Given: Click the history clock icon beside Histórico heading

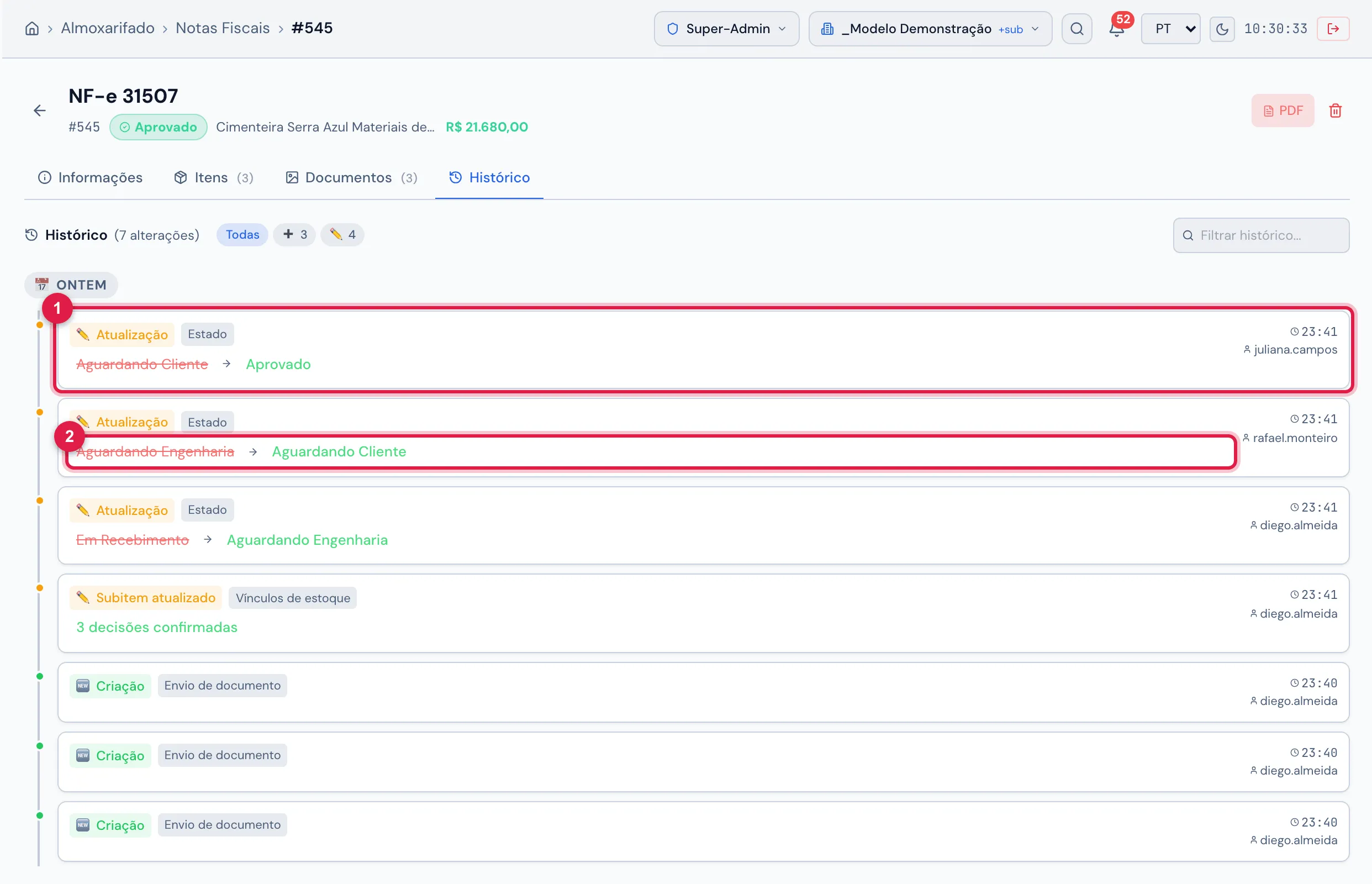Looking at the screenshot, I should pyautogui.click(x=31, y=235).
